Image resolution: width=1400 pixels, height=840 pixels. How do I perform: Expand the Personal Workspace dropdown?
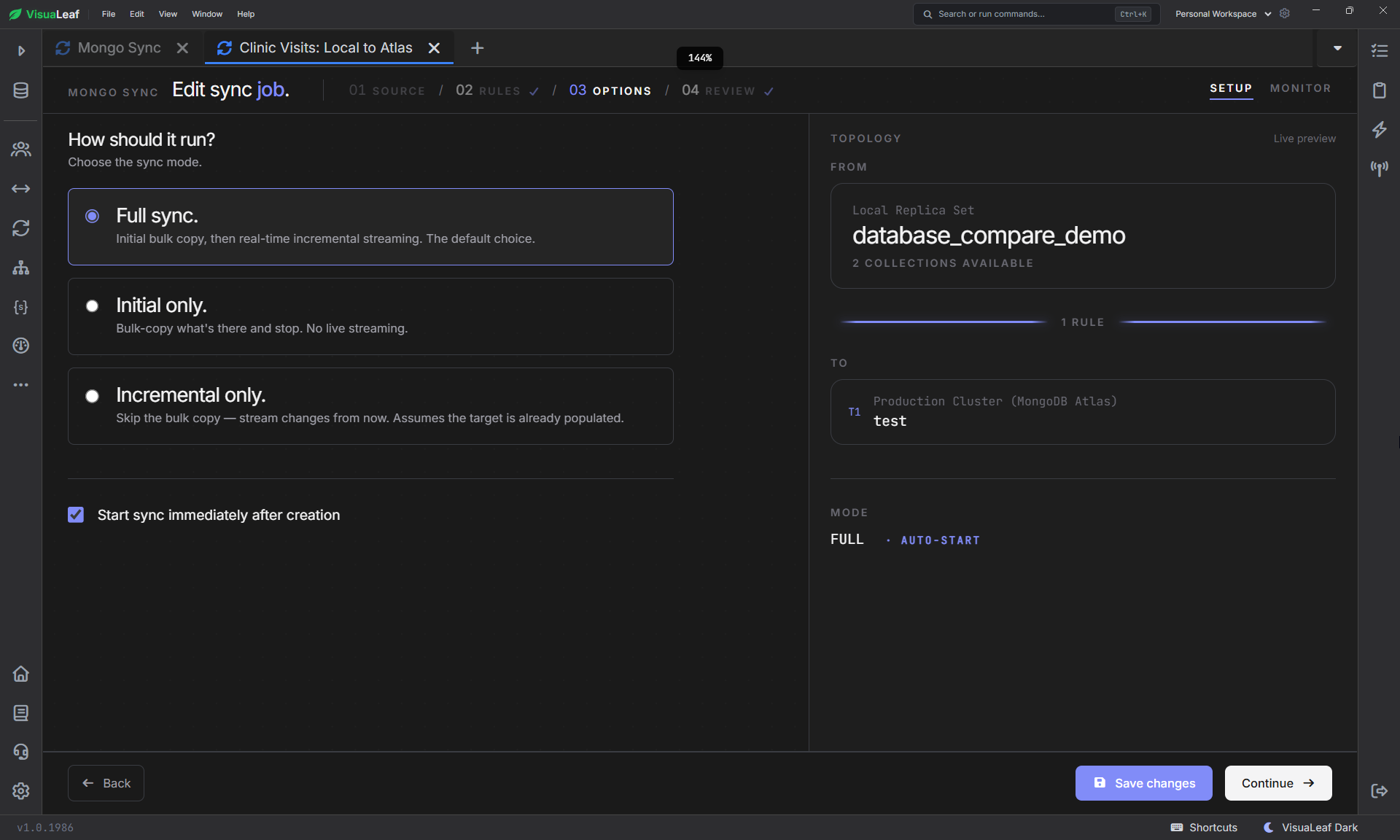pyautogui.click(x=1223, y=14)
